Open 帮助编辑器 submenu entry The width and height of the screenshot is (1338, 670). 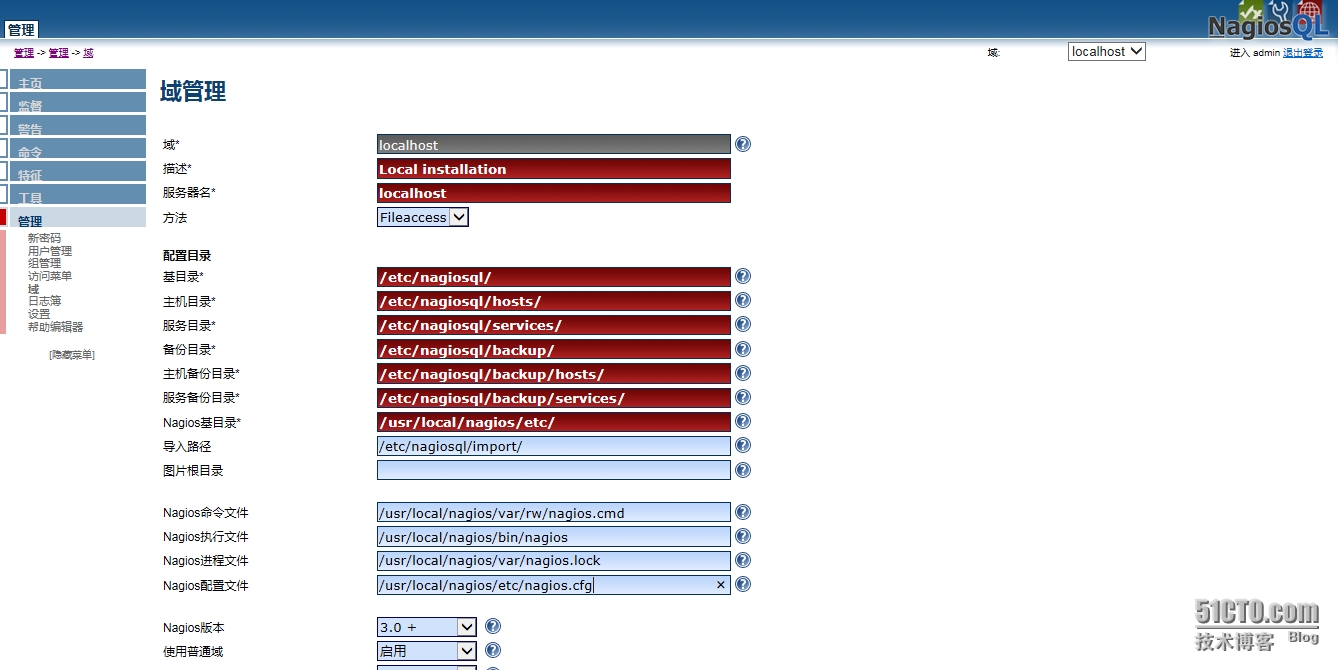(55, 327)
